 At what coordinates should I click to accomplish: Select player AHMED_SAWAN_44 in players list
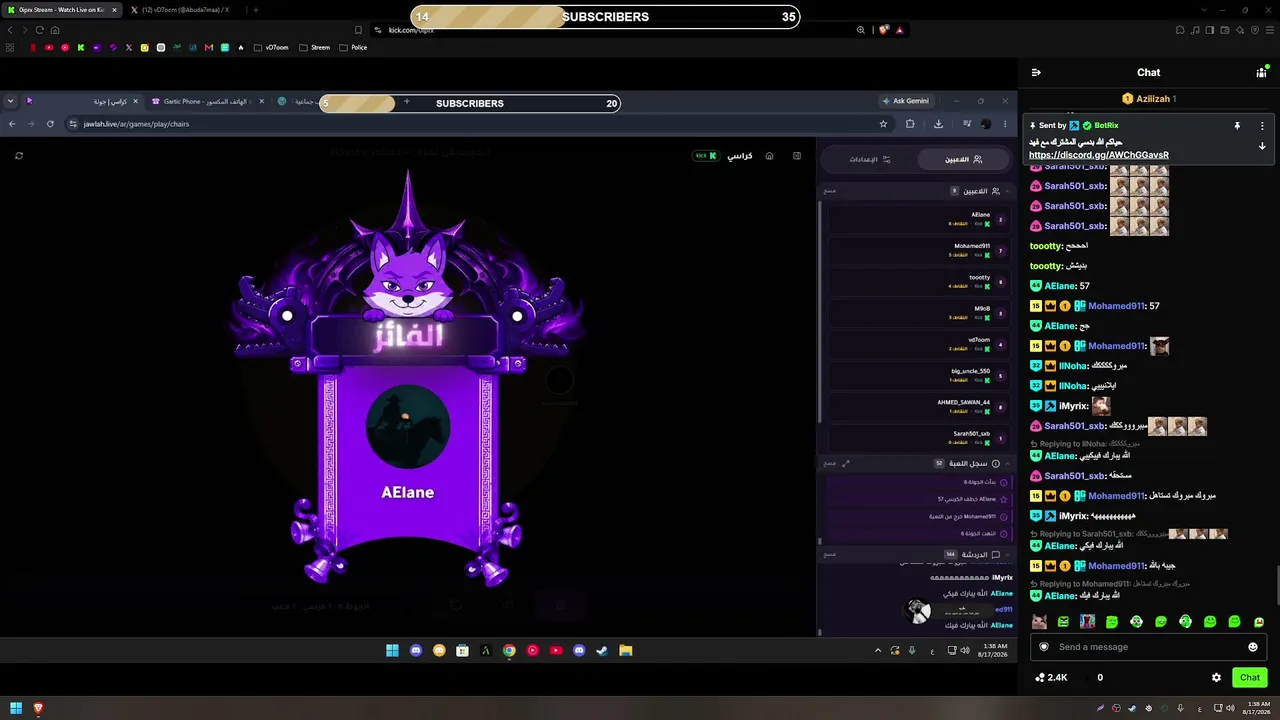tap(919, 407)
